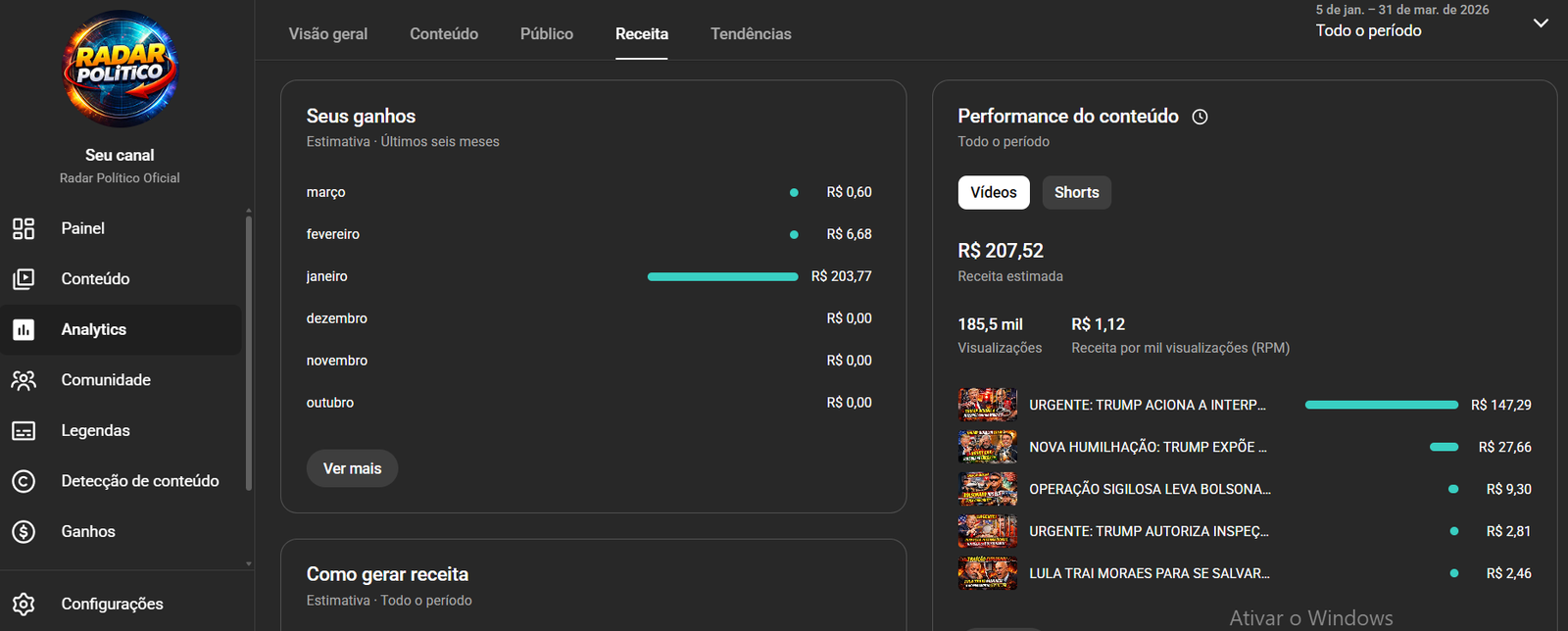Open the Tendências tab
This screenshot has width=1568, height=631.
(x=751, y=34)
